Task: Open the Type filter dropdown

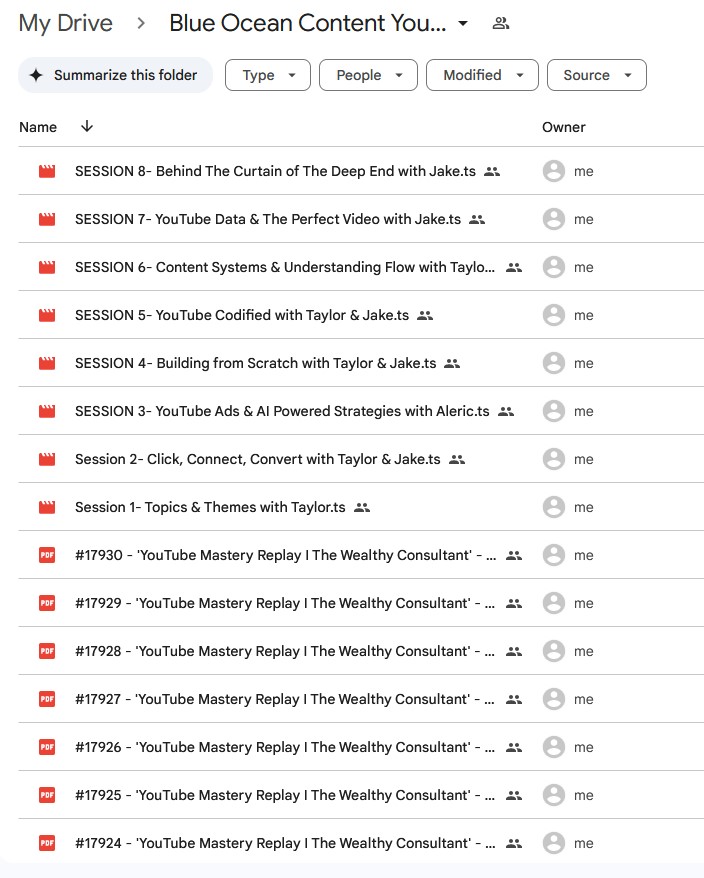Action: pos(268,75)
